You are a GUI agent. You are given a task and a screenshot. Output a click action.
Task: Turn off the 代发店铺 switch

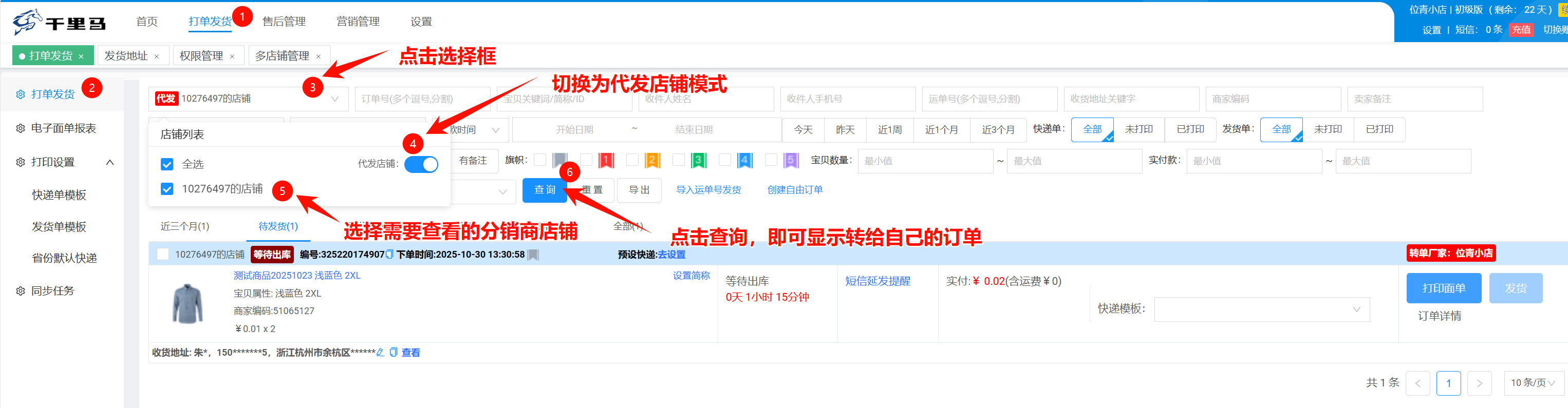[421, 164]
